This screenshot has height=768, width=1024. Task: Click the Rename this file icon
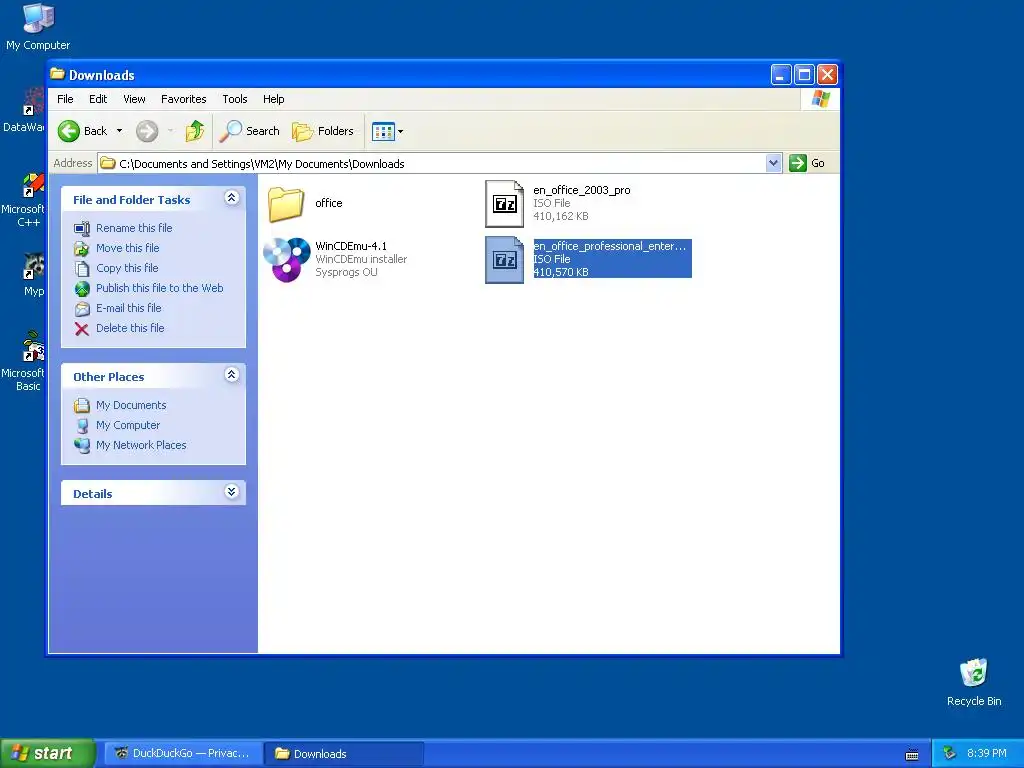pyautogui.click(x=82, y=229)
